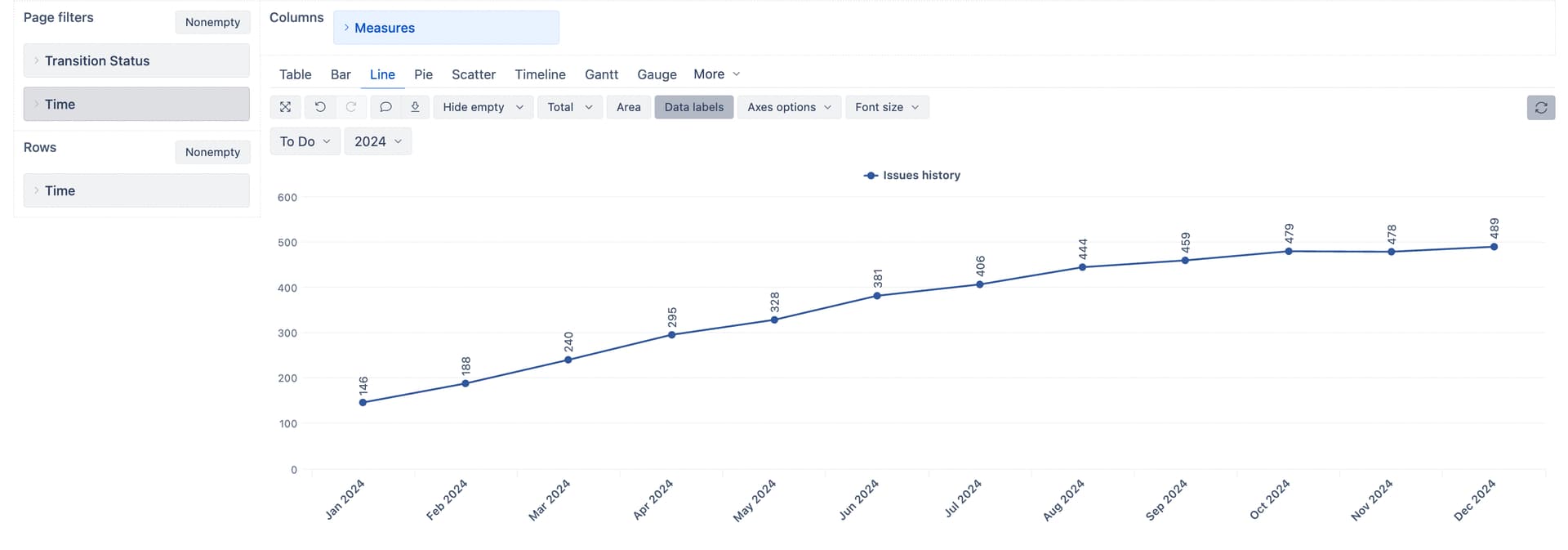Open the Font size dropdown
Image resolution: width=1568 pixels, height=550 pixels.
[x=886, y=107]
